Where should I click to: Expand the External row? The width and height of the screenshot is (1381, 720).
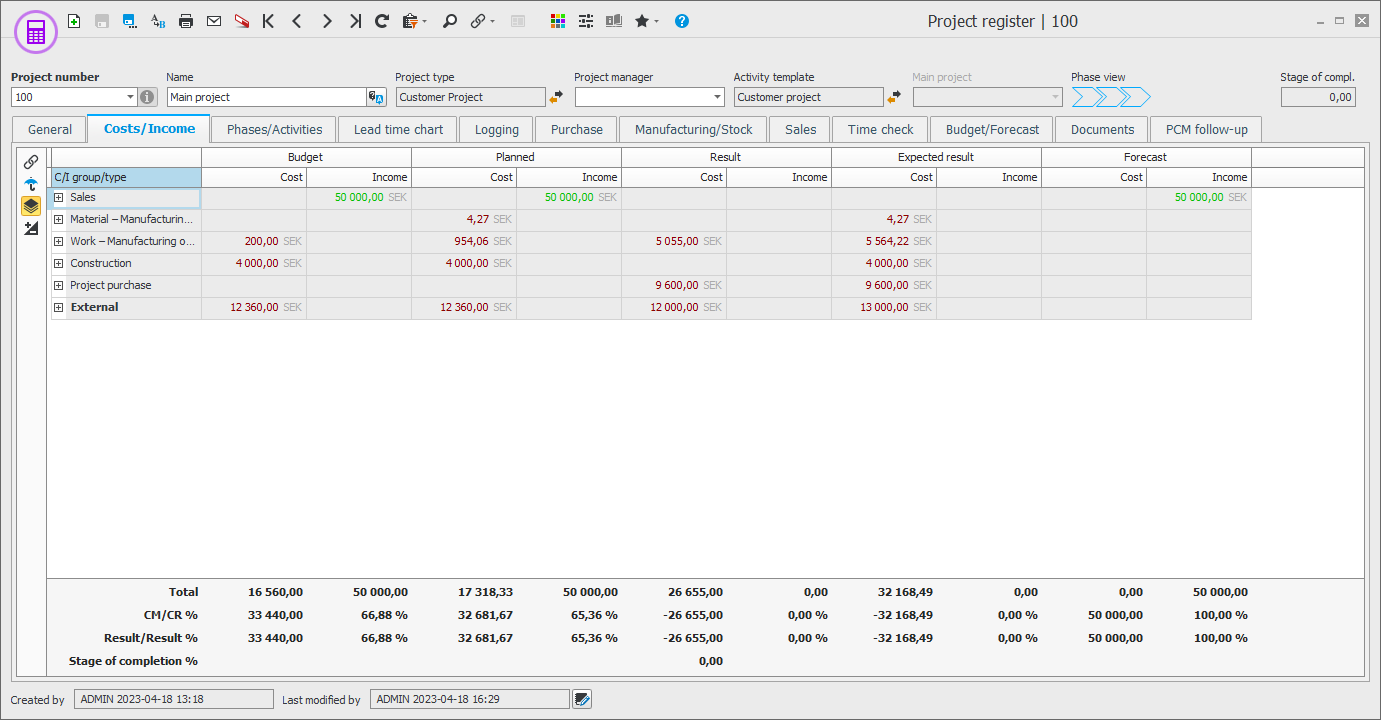(59, 308)
